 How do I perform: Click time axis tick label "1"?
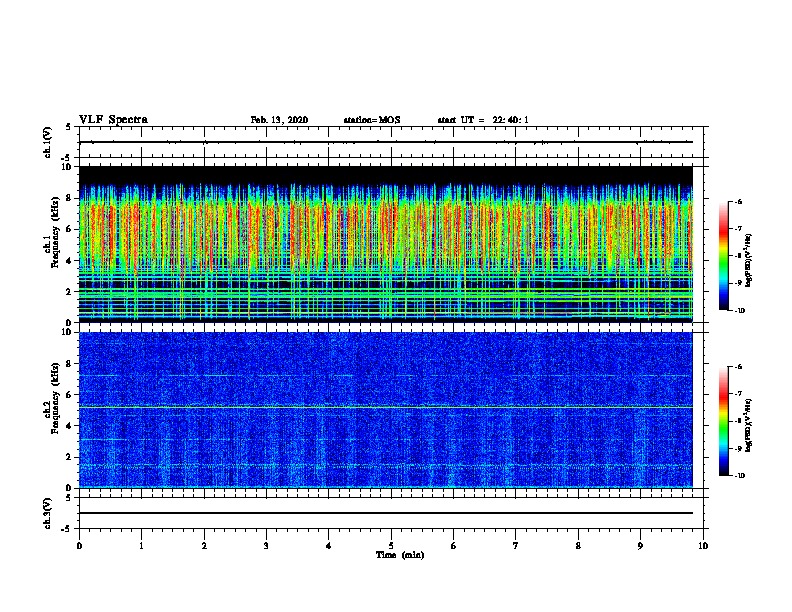tap(141, 546)
